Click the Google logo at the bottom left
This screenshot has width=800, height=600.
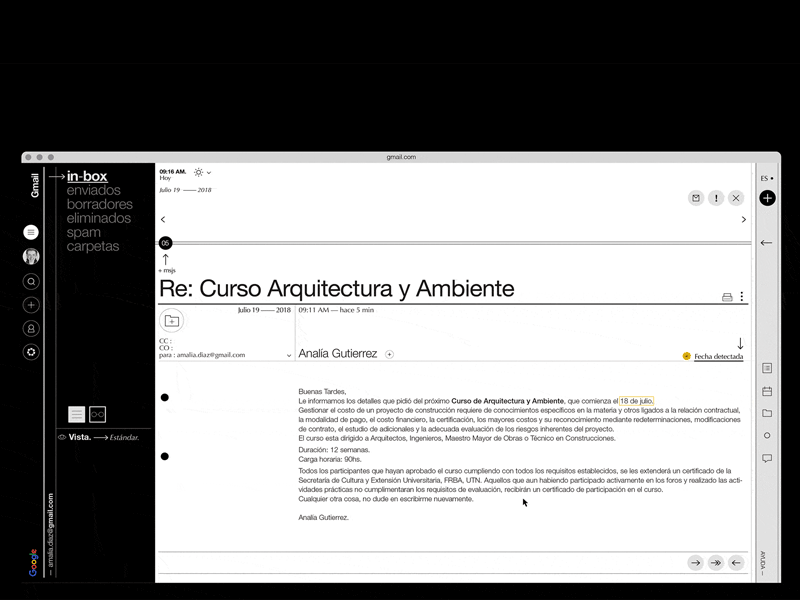click(33, 563)
